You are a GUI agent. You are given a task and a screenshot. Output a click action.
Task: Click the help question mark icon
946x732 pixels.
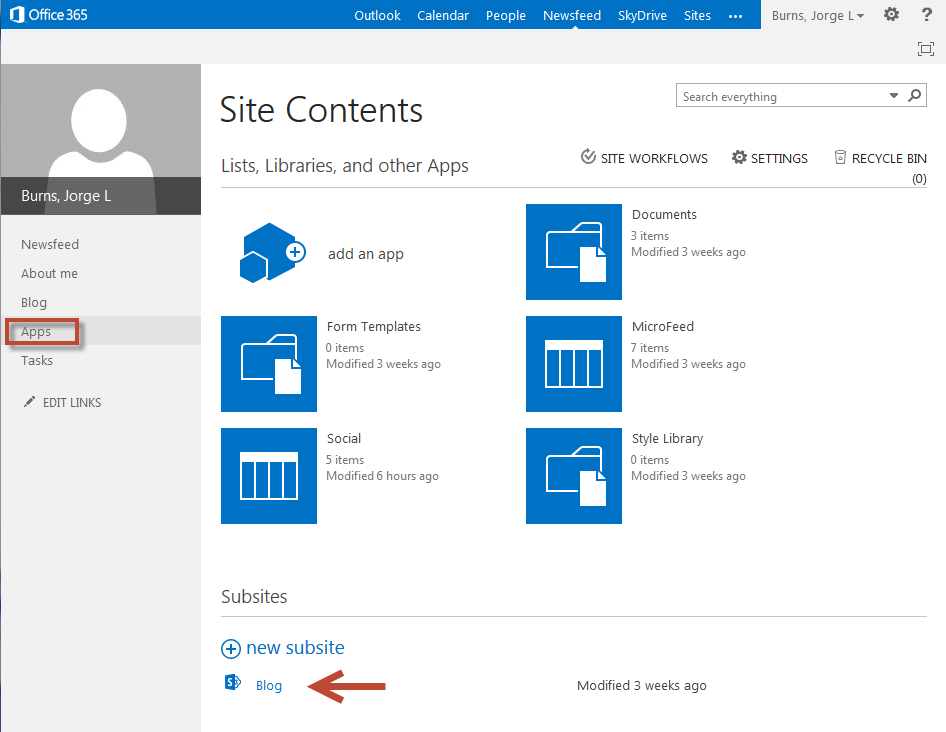(x=926, y=15)
